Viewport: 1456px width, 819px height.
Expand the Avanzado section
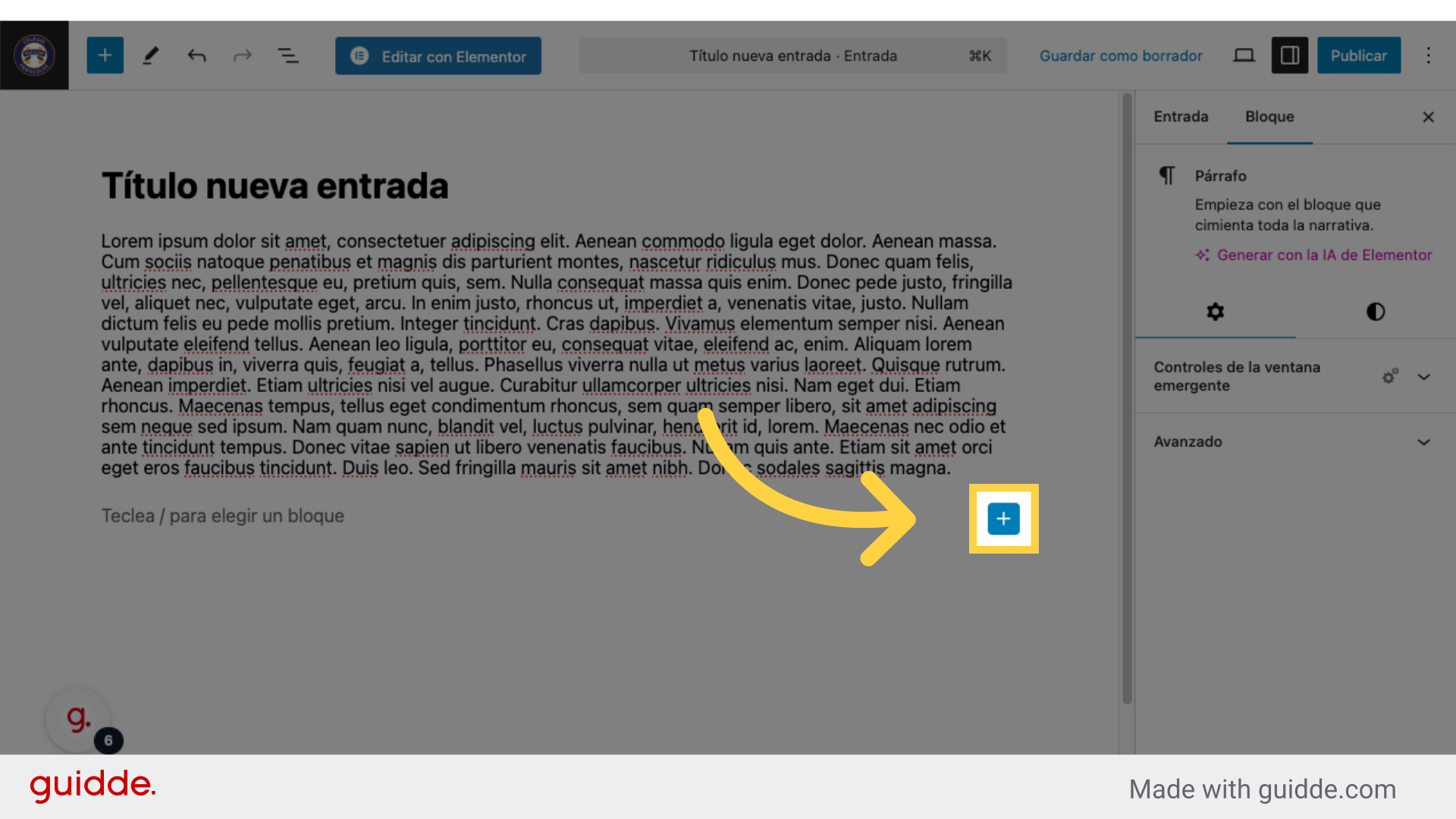coord(1294,442)
